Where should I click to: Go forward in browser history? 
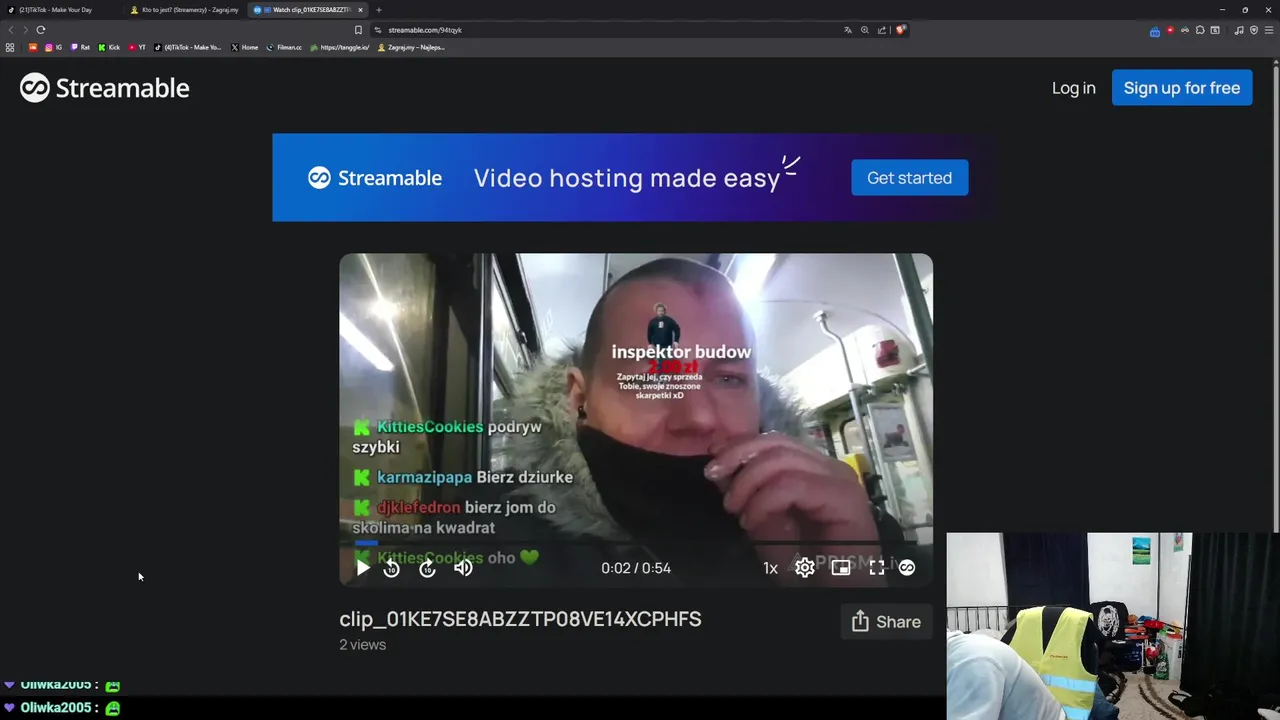[25, 30]
